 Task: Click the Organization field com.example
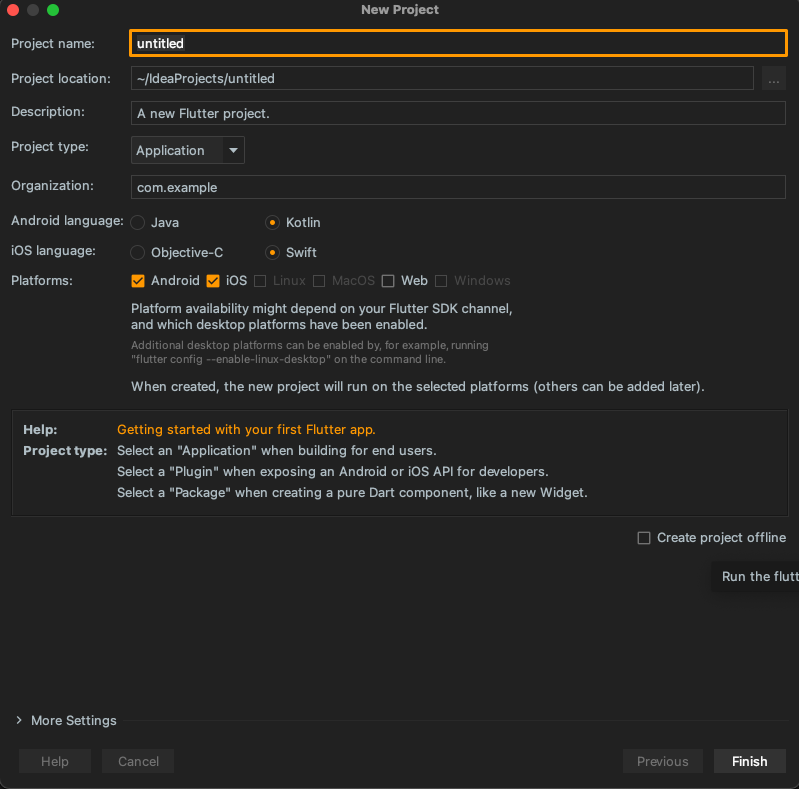[458, 187]
